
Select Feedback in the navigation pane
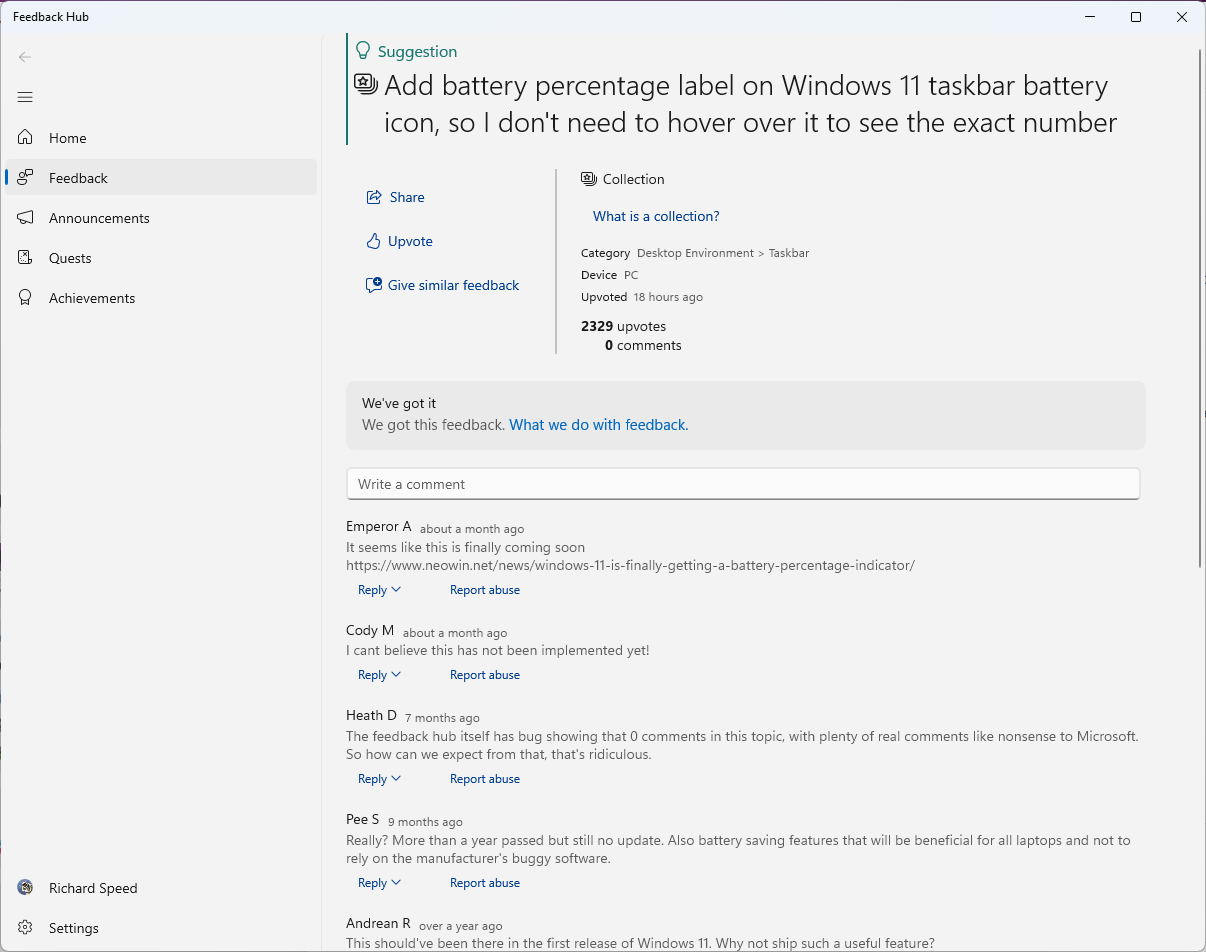click(x=161, y=178)
